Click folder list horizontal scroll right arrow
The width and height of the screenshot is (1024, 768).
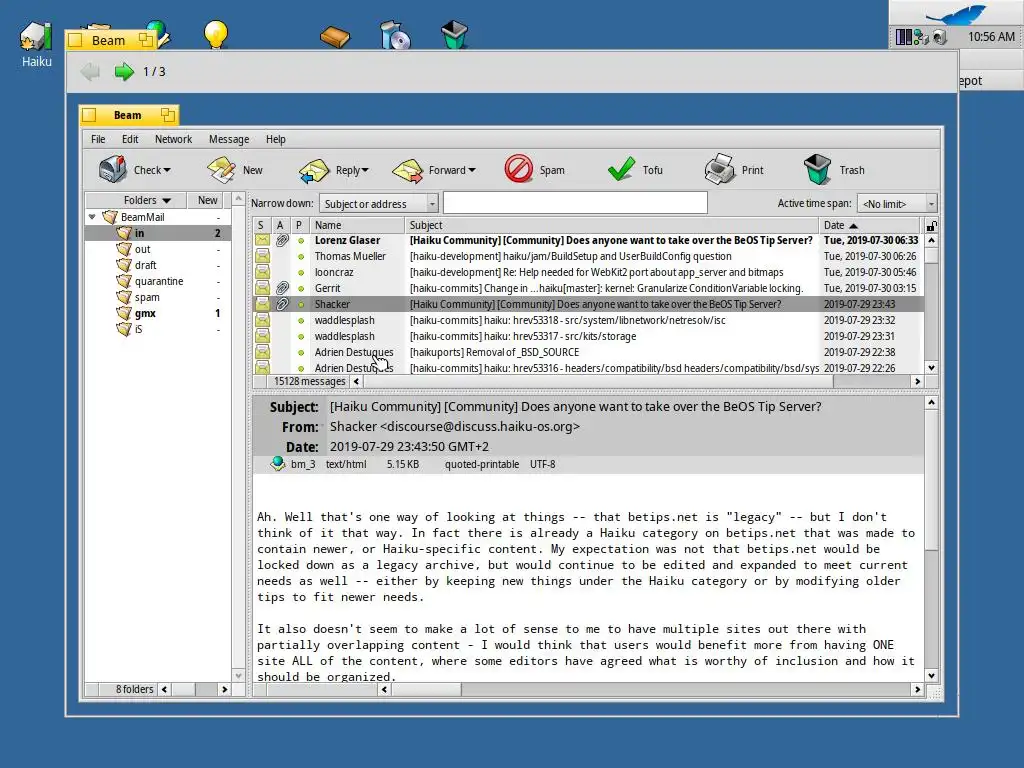224,689
